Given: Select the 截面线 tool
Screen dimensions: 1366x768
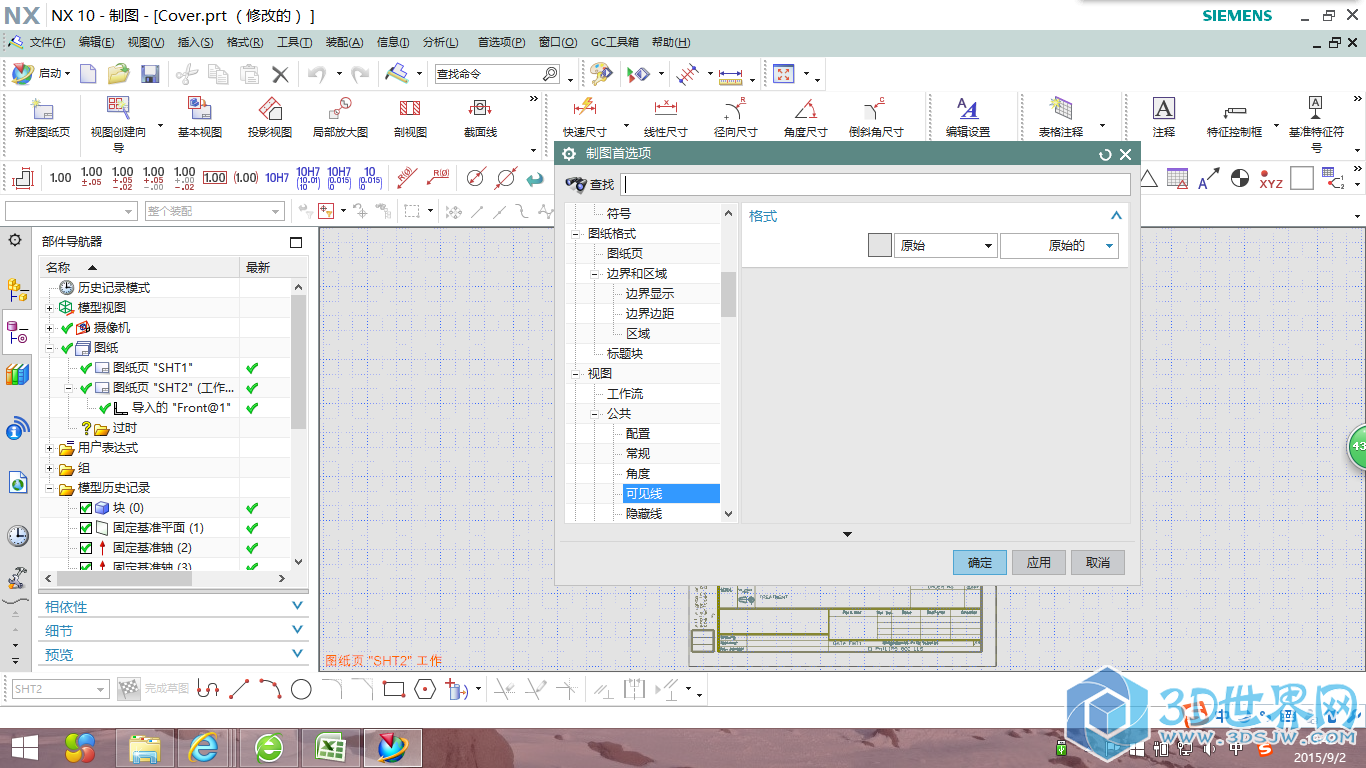Looking at the screenshot, I should point(480,118).
